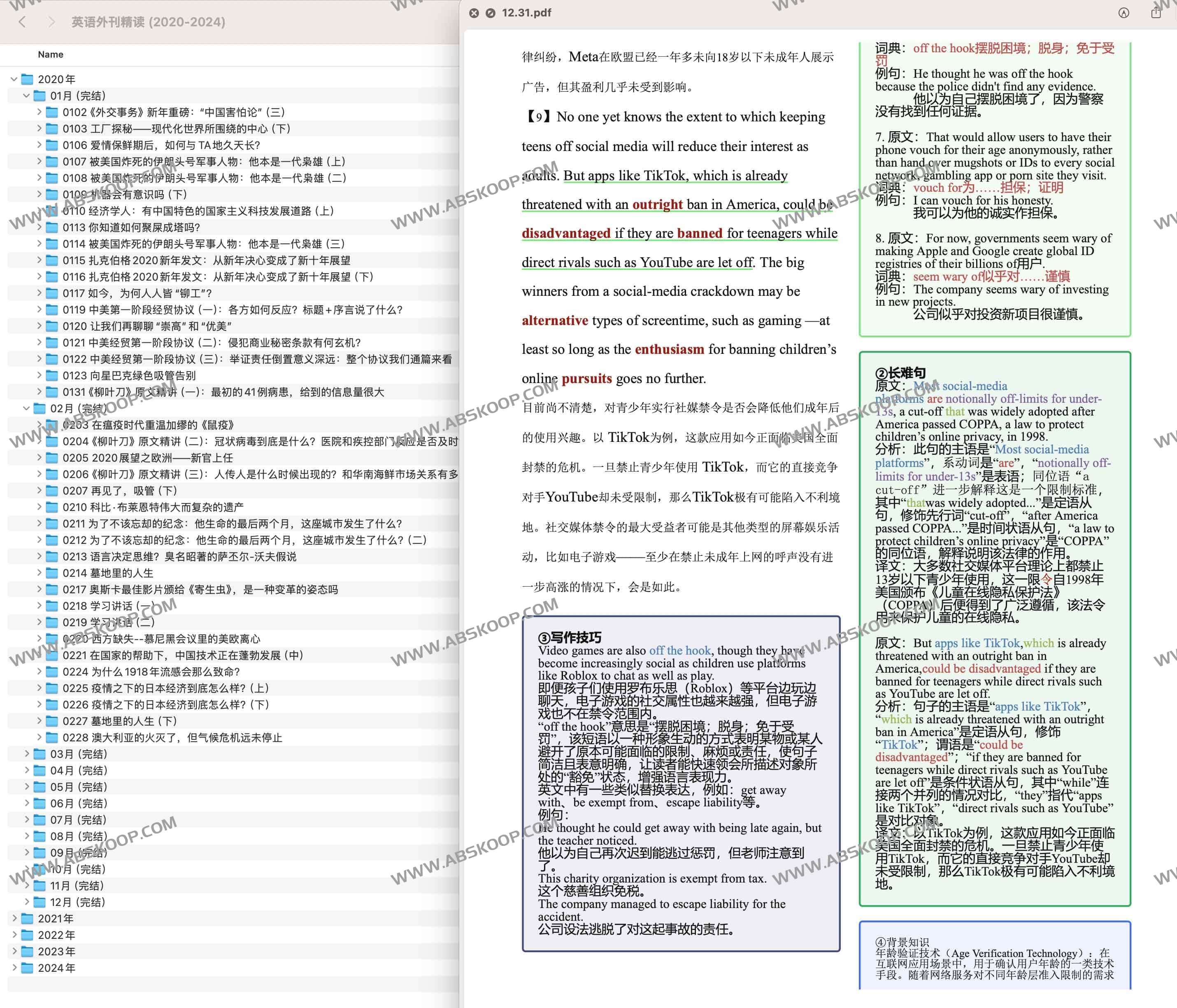Sort by the Name column header

pyautogui.click(x=51, y=55)
